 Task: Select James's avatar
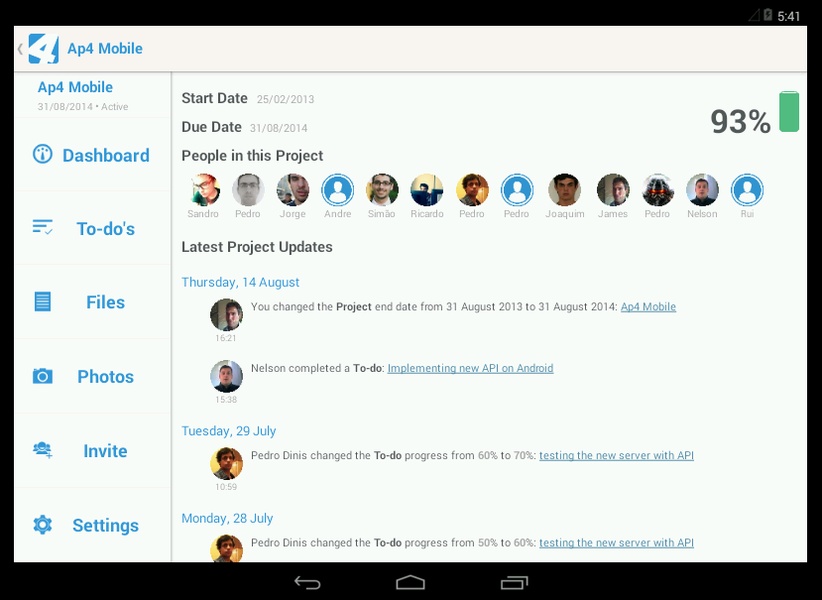click(x=613, y=190)
